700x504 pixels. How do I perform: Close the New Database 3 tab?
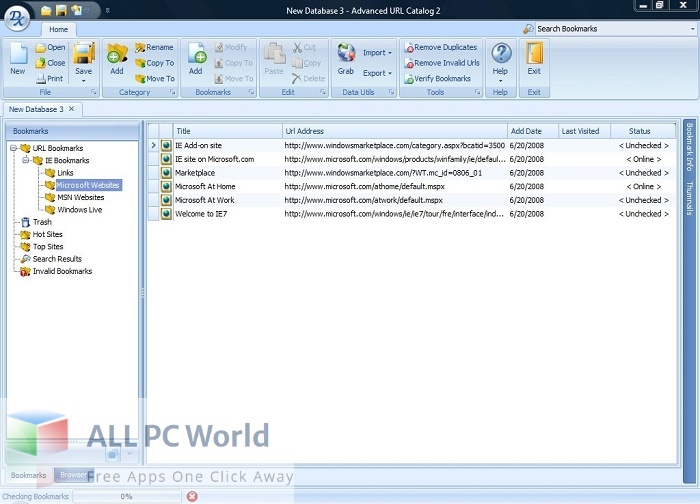[x=71, y=109]
